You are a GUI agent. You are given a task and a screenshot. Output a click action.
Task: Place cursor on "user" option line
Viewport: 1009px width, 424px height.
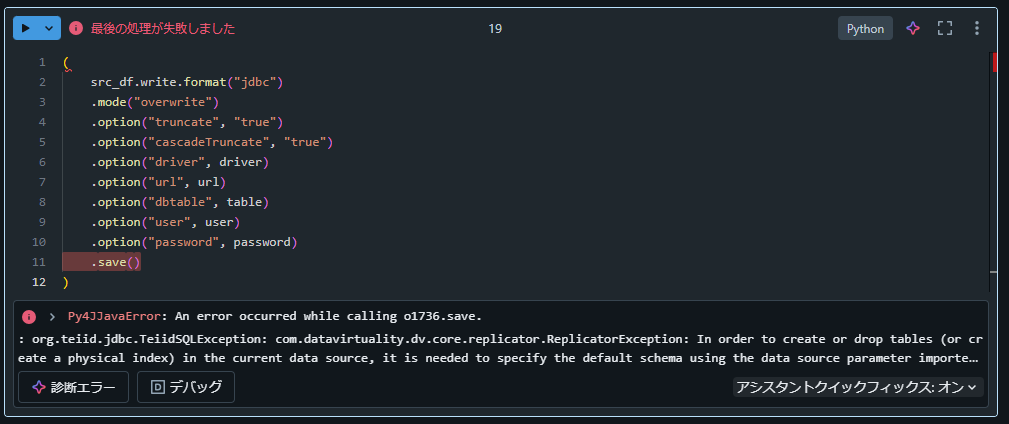pyautogui.click(x=165, y=222)
